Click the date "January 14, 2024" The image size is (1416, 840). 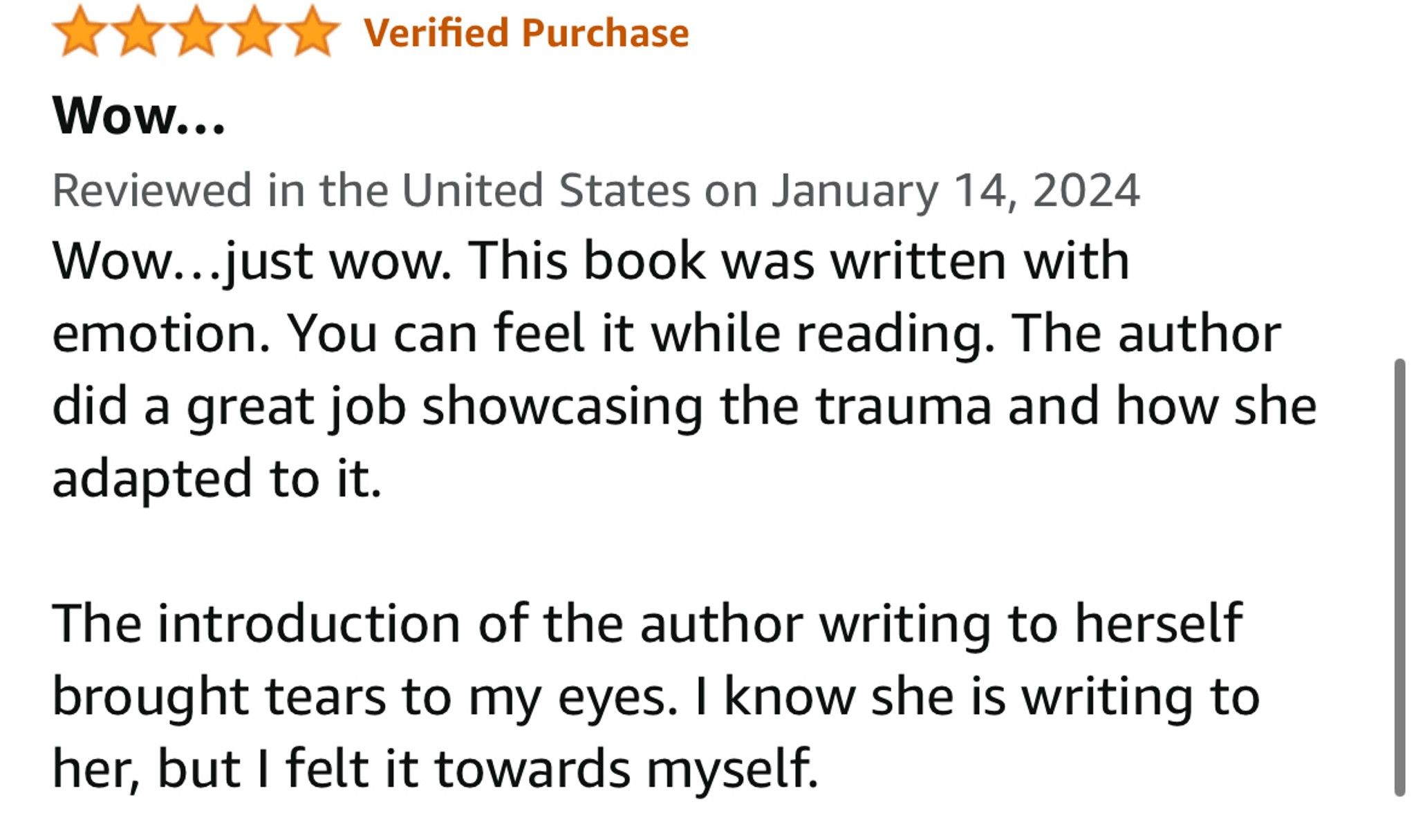956,191
